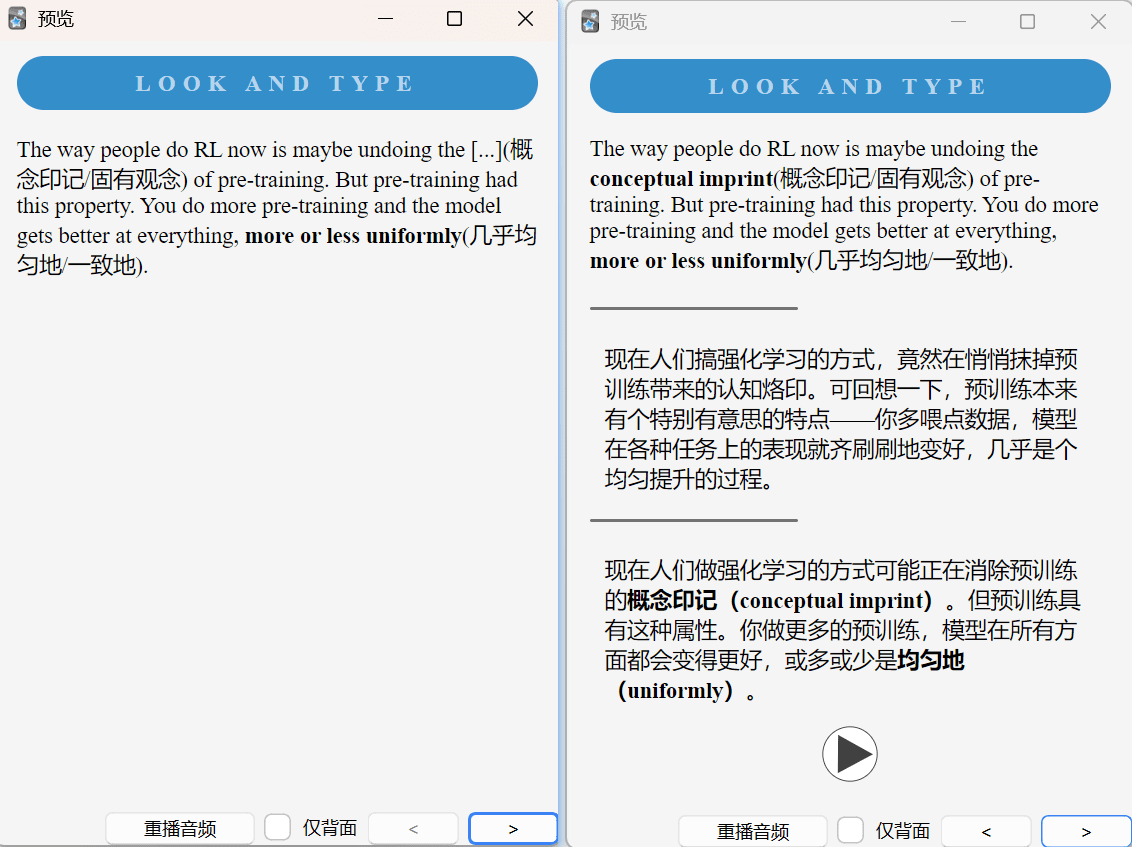1132x847 pixels.
Task: Click the [...] cloze placeholder in card text
Action: pyautogui.click(x=485, y=151)
